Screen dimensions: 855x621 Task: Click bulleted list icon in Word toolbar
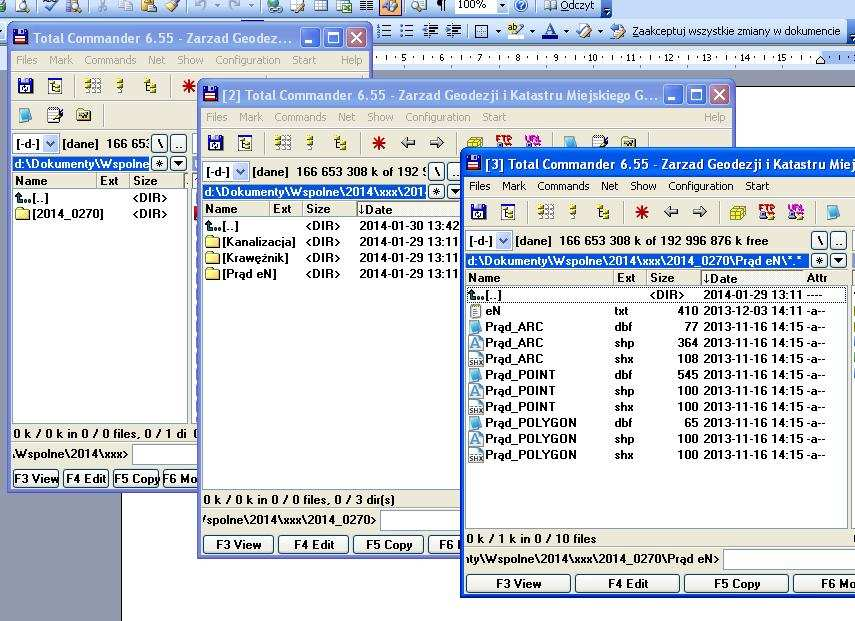coord(407,31)
